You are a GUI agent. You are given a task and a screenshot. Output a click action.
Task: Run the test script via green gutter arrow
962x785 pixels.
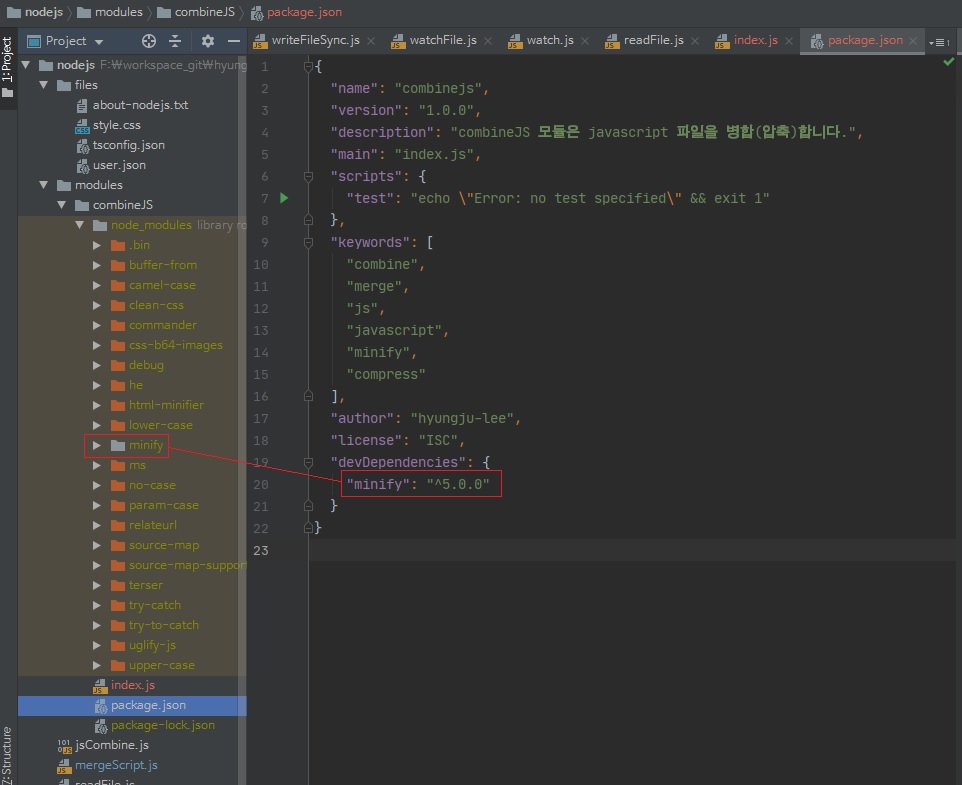pos(284,198)
